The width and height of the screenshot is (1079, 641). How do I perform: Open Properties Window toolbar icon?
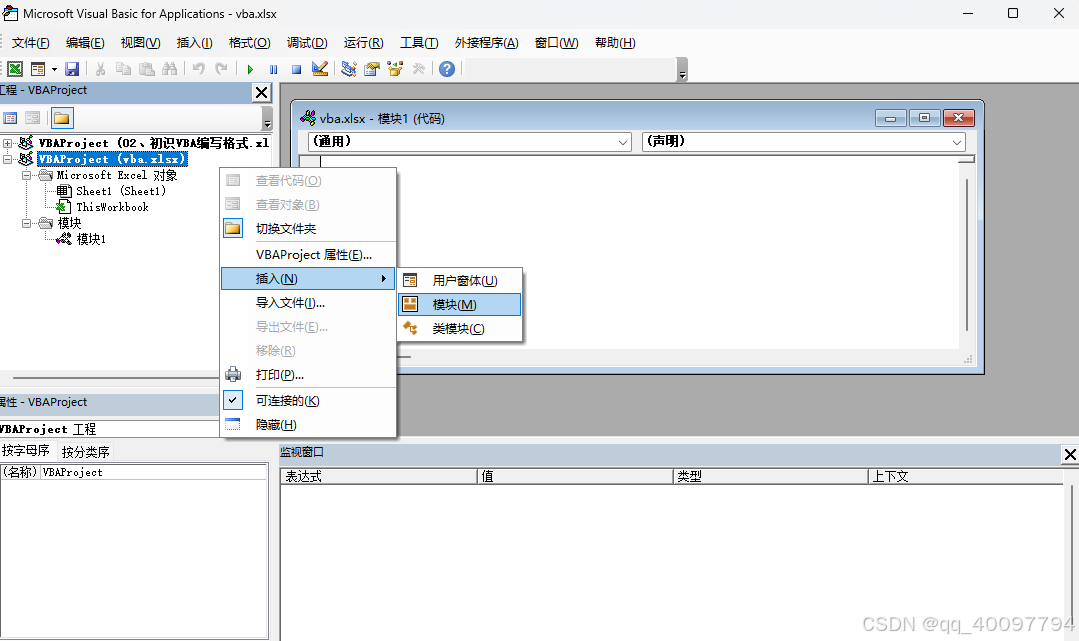(372, 69)
